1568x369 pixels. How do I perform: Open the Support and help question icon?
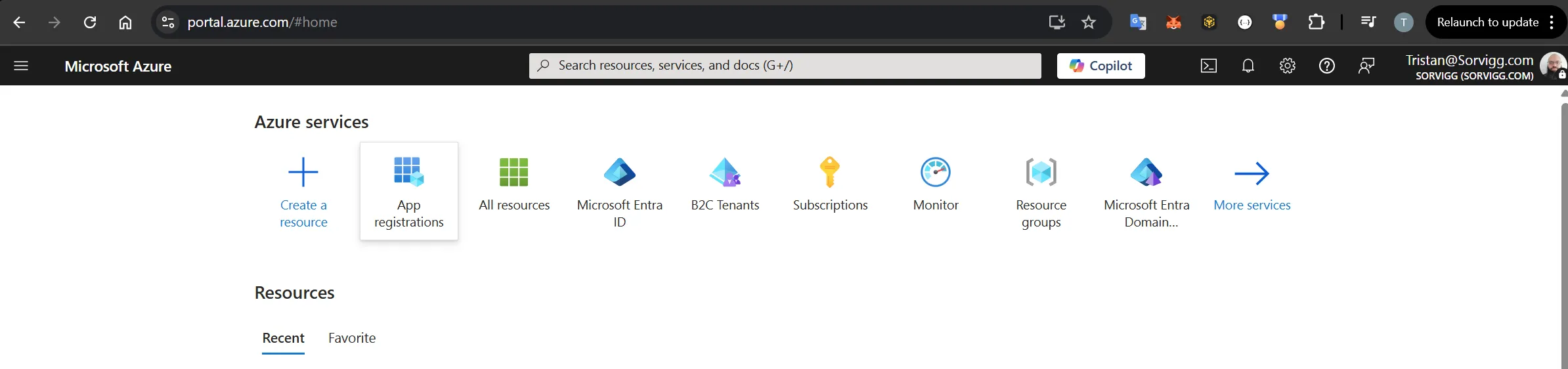tap(1327, 66)
